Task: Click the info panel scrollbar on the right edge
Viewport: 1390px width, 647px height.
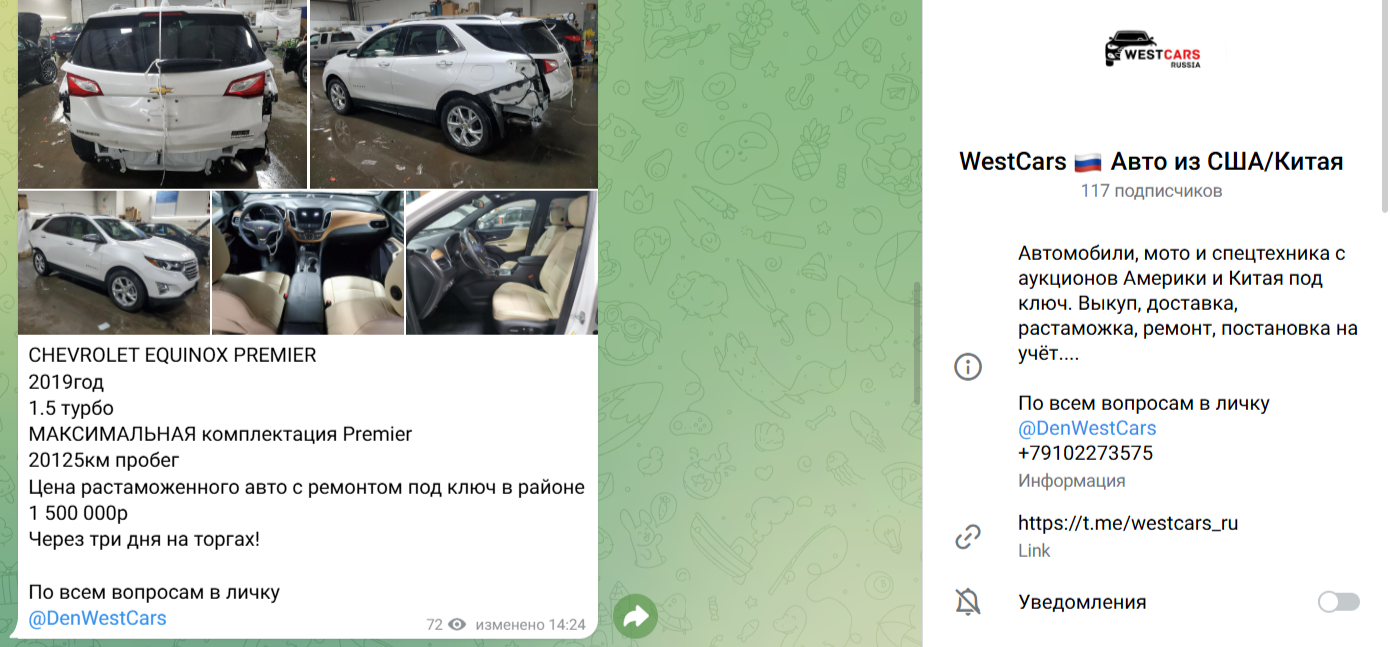Action: click(x=1384, y=107)
